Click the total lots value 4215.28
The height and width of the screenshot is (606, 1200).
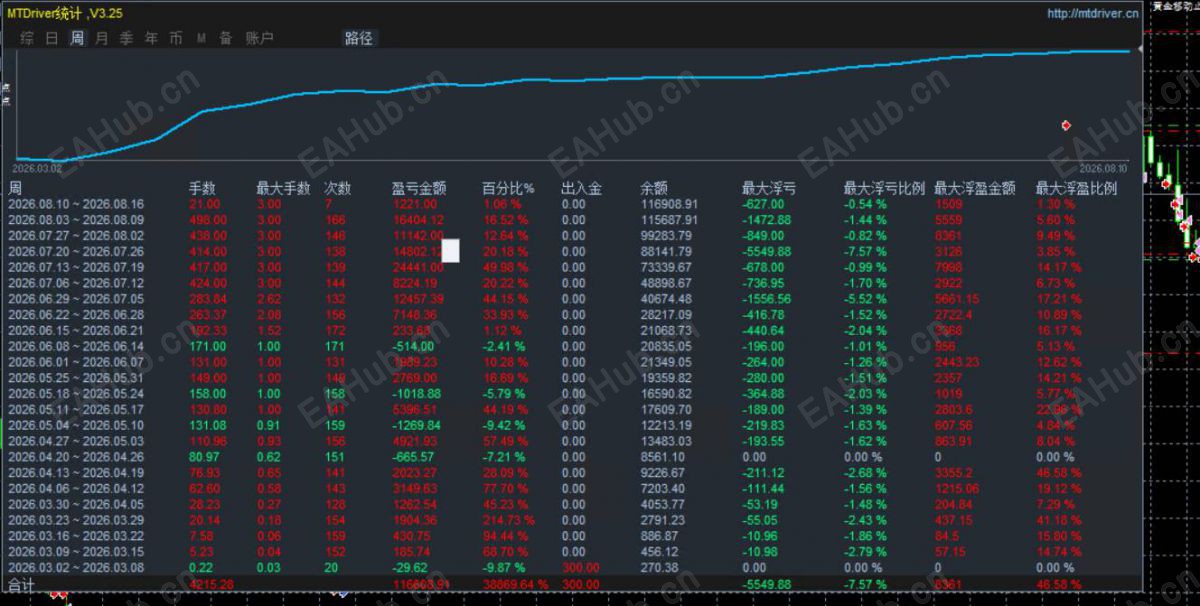(x=212, y=584)
